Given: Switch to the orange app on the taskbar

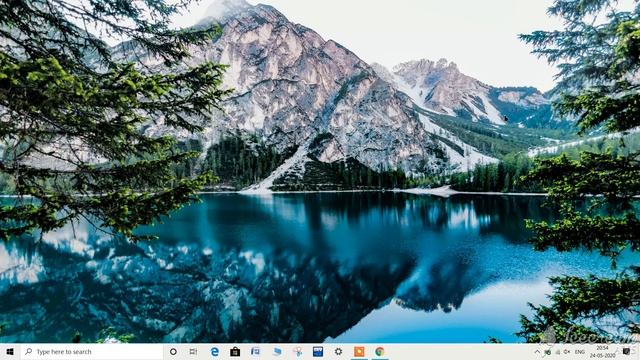Looking at the screenshot, I should [x=359, y=351].
